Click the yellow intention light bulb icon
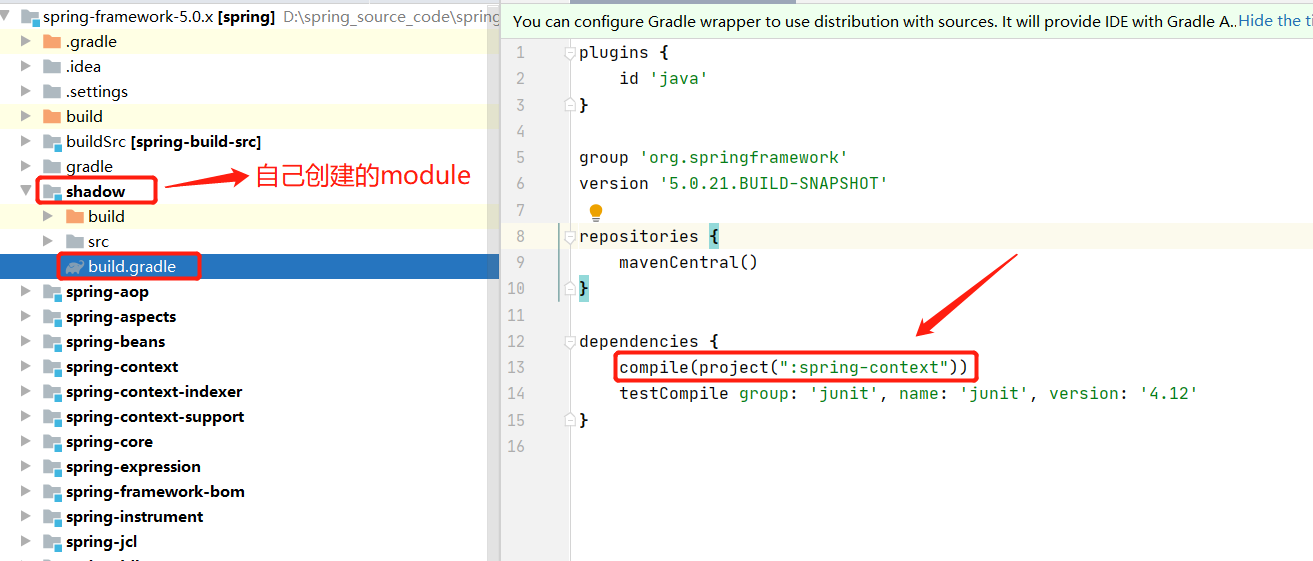The image size is (1313, 561). pyautogui.click(x=596, y=212)
